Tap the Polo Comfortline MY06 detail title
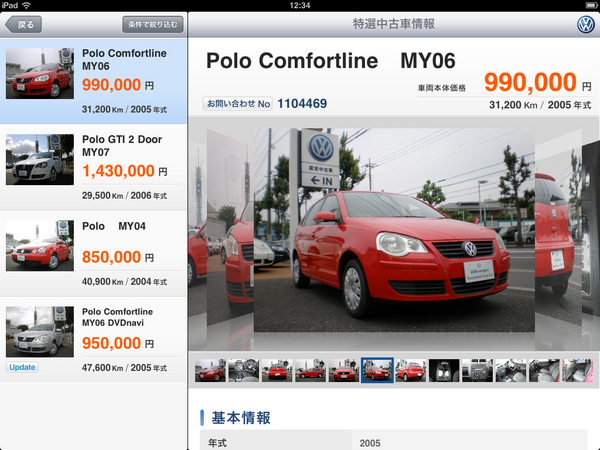This screenshot has height=450, width=600. 331,61
